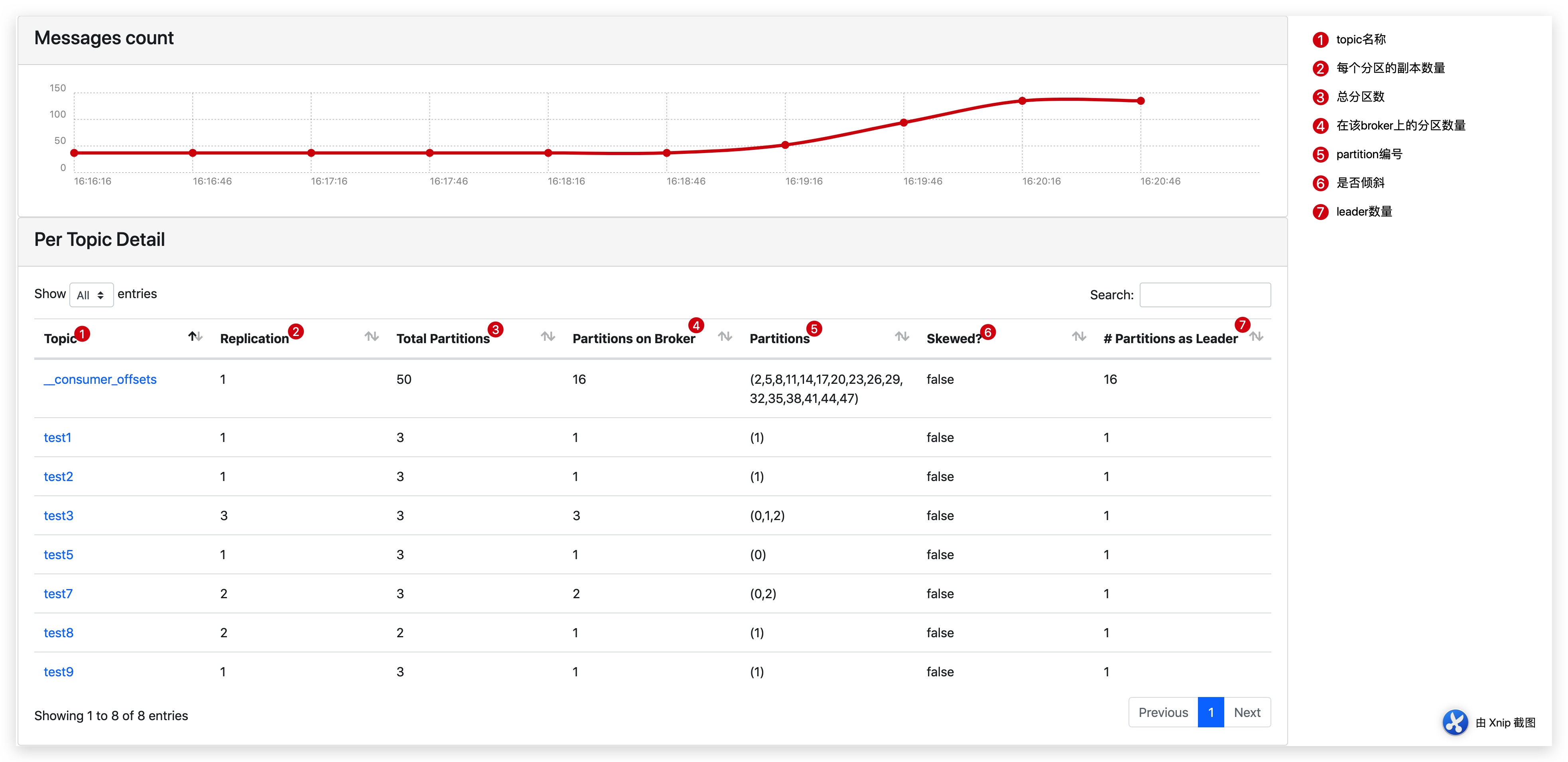Screen dimensions: 1568x762
Task: Go to the Previous page
Action: pos(1163,712)
